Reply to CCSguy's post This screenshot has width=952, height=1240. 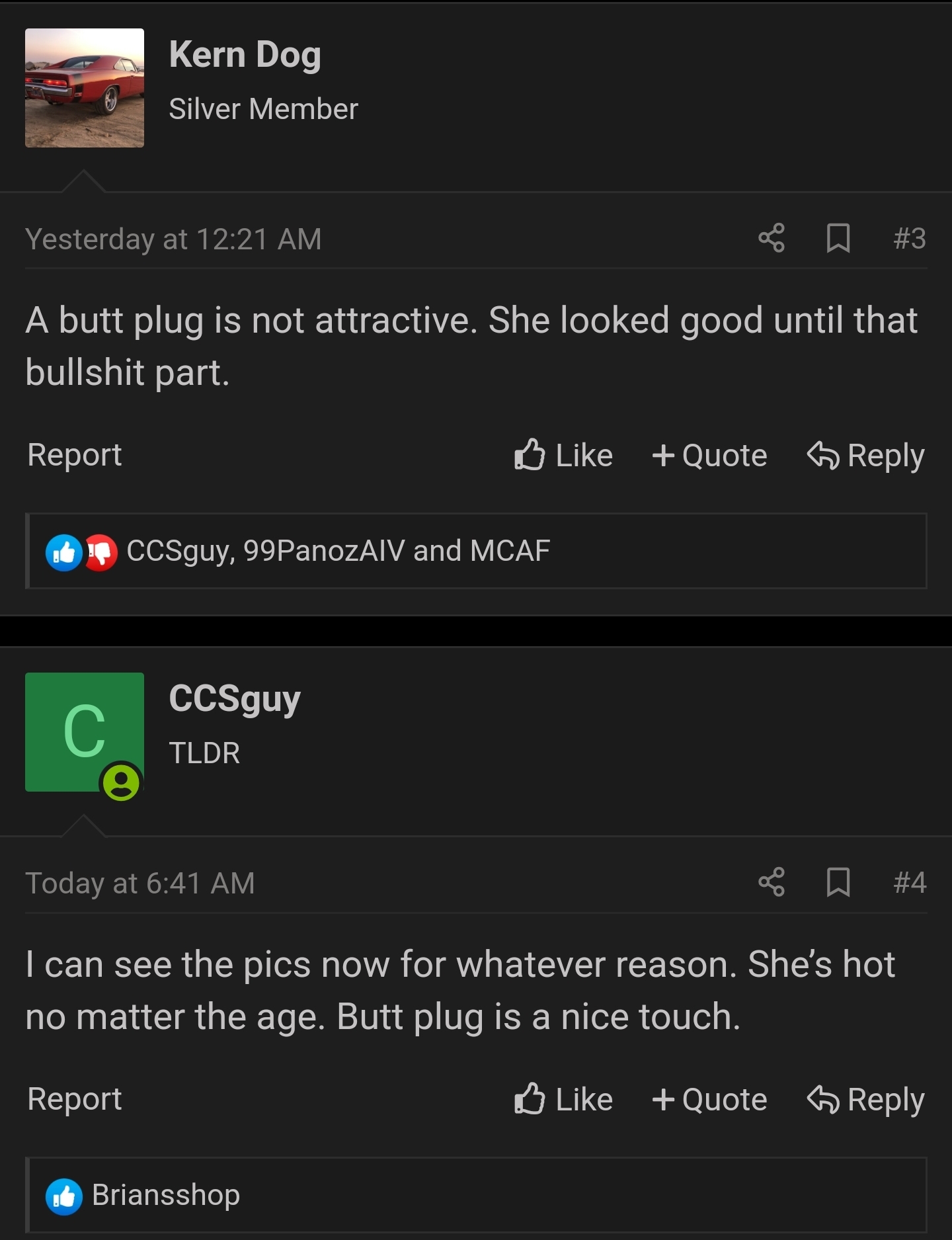tap(865, 1099)
